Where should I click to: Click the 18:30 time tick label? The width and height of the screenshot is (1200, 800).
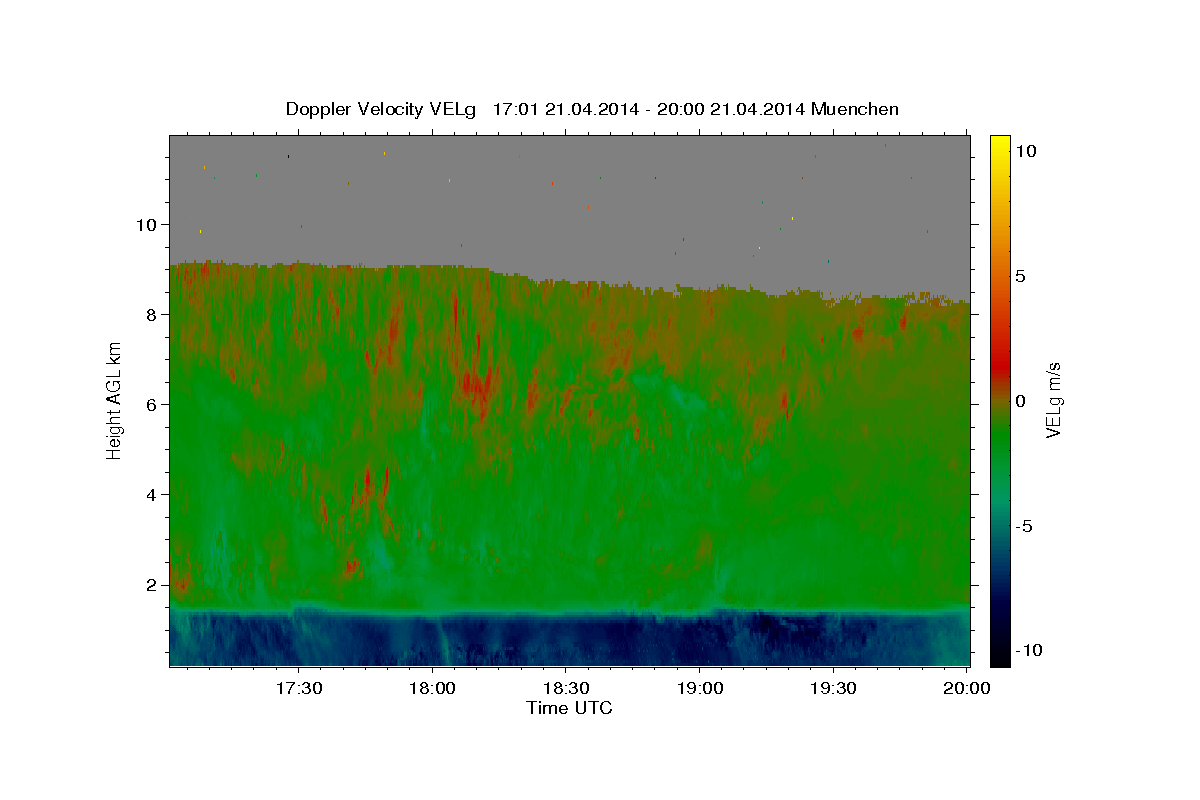coord(566,688)
